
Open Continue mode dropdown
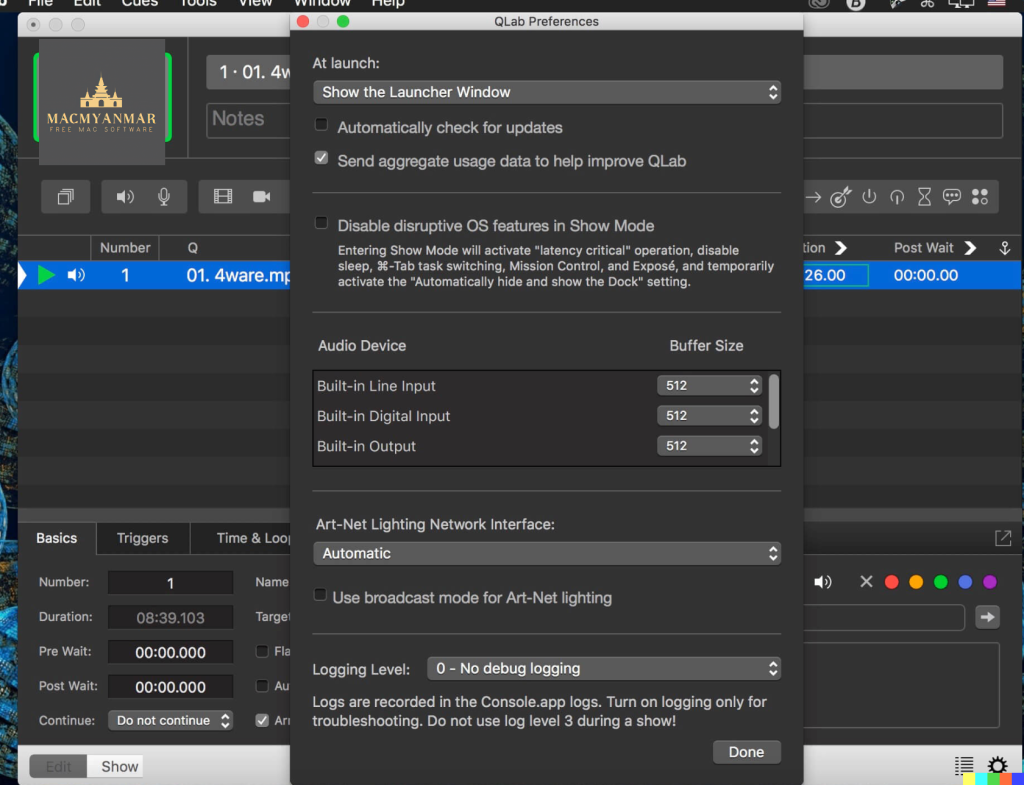point(170,720)
